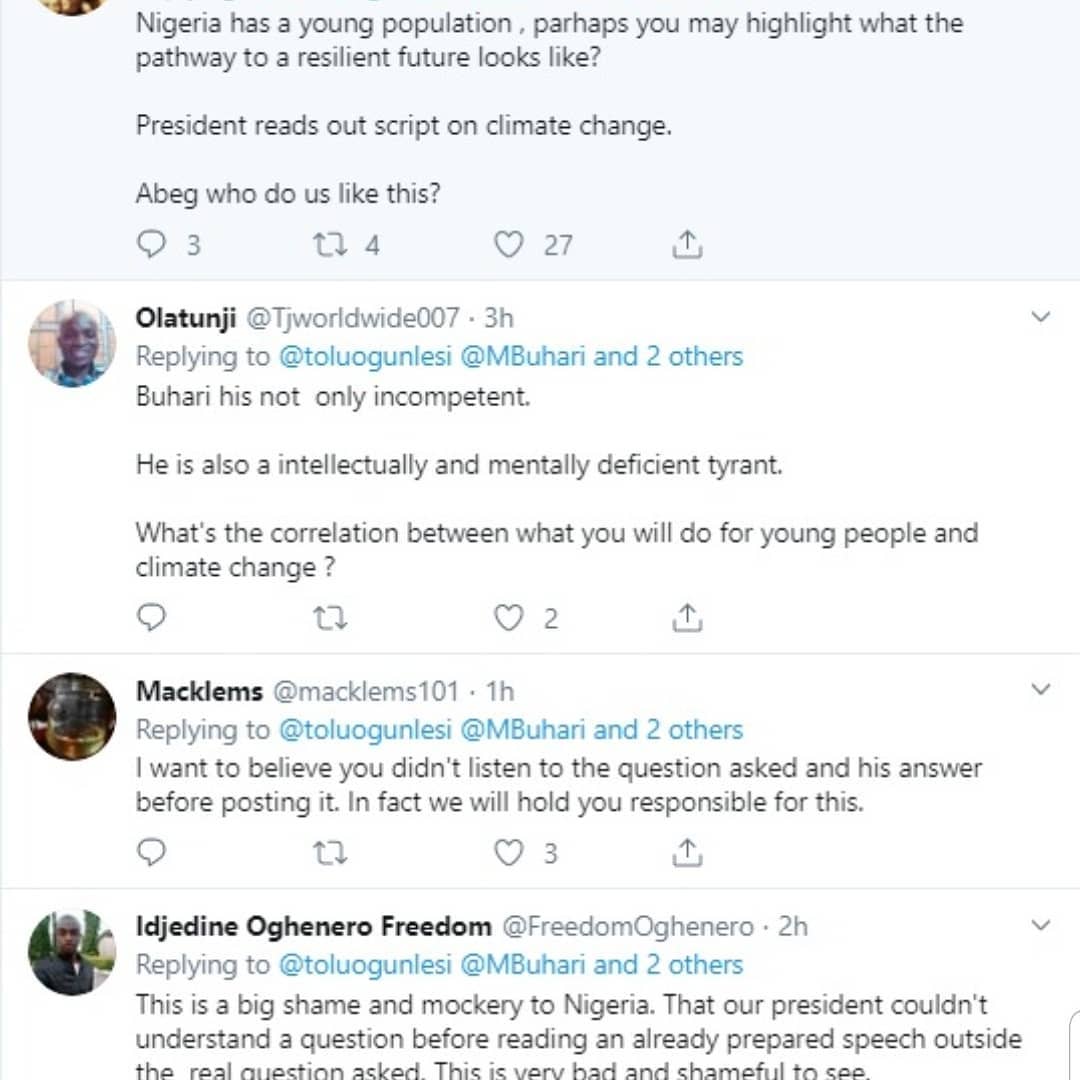Reply to Olatunji's tweet
This screenshot has width=1080, height=1080.
pyautogui.click(x=151, y=618)
